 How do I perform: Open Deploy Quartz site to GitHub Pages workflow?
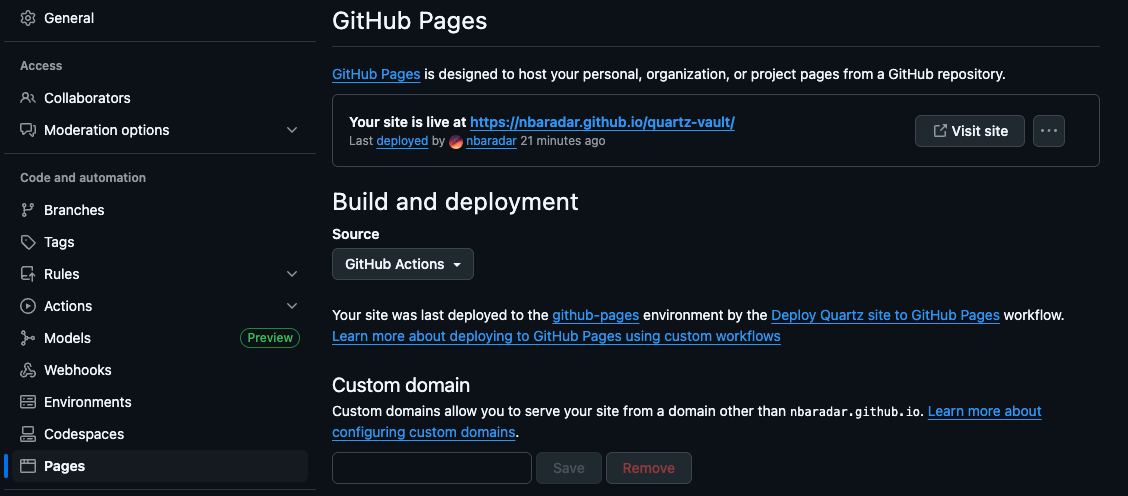pyautogui.click(x=885, y=315)
